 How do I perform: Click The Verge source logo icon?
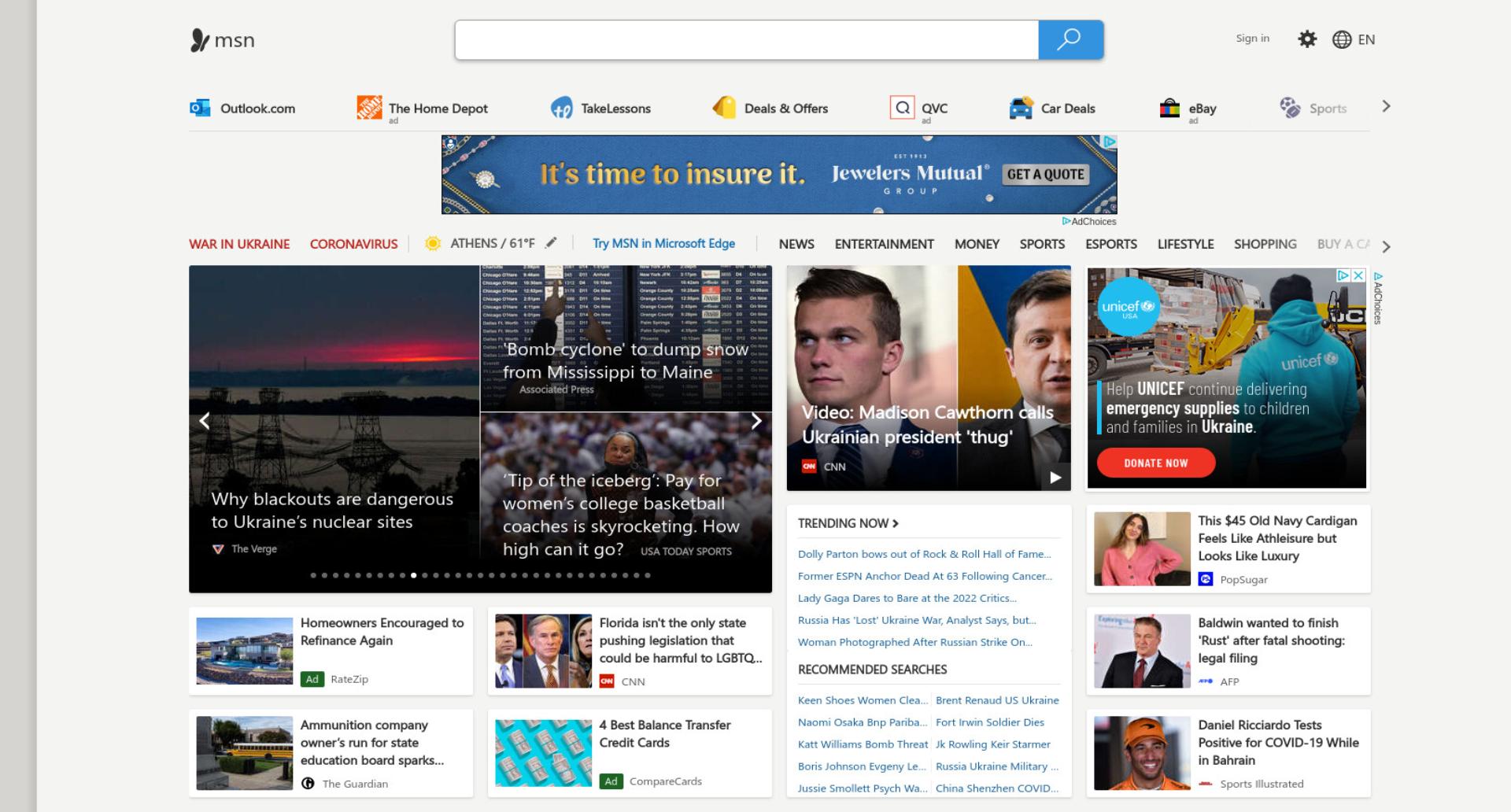pyautogui.click(x=218, y=549)
